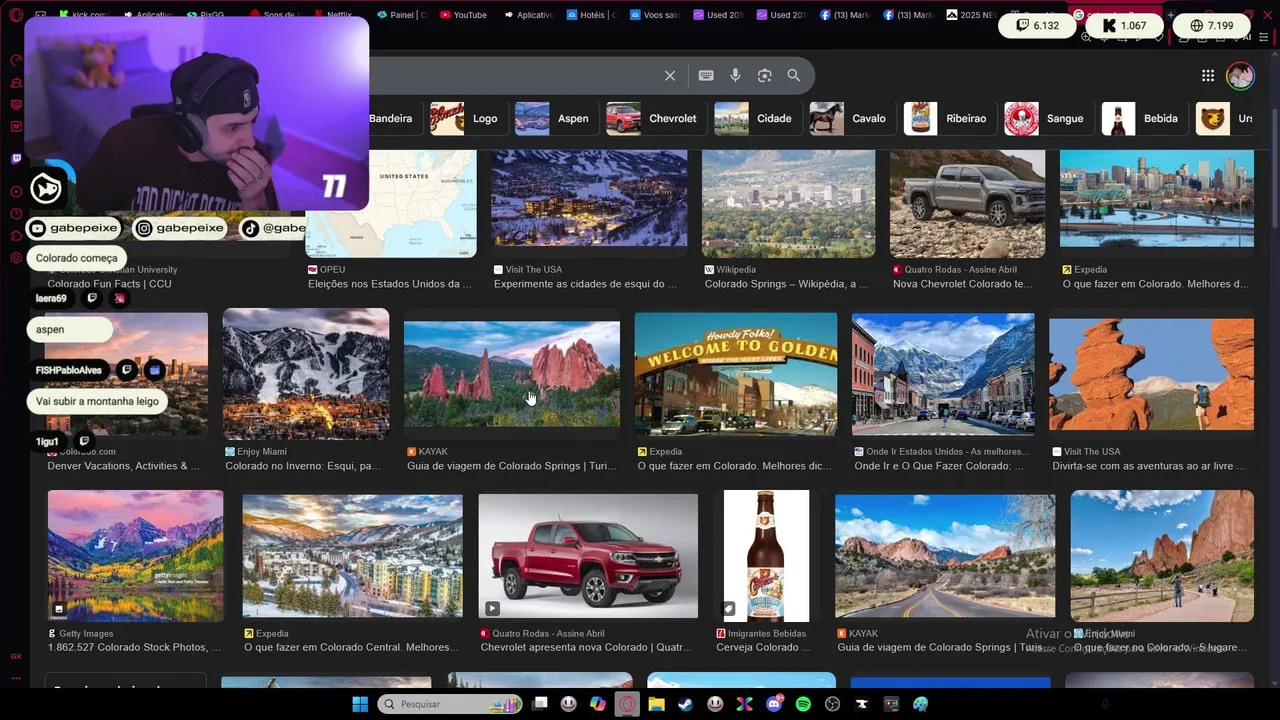Open the Eleições nos Estados Unidos link
This screenshot has height=720, width=1280.
tap(390, 284)
